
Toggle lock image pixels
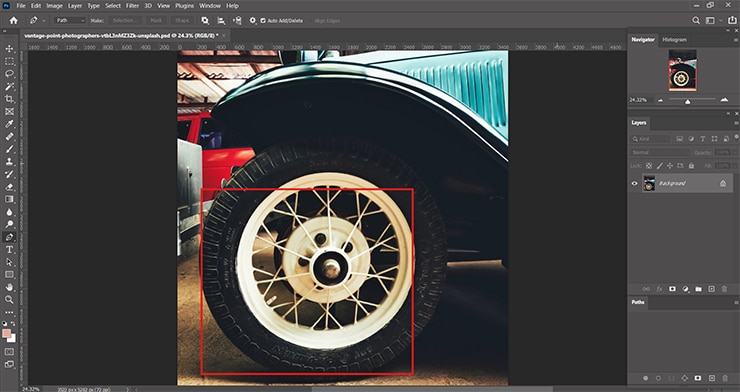(659, 166)
